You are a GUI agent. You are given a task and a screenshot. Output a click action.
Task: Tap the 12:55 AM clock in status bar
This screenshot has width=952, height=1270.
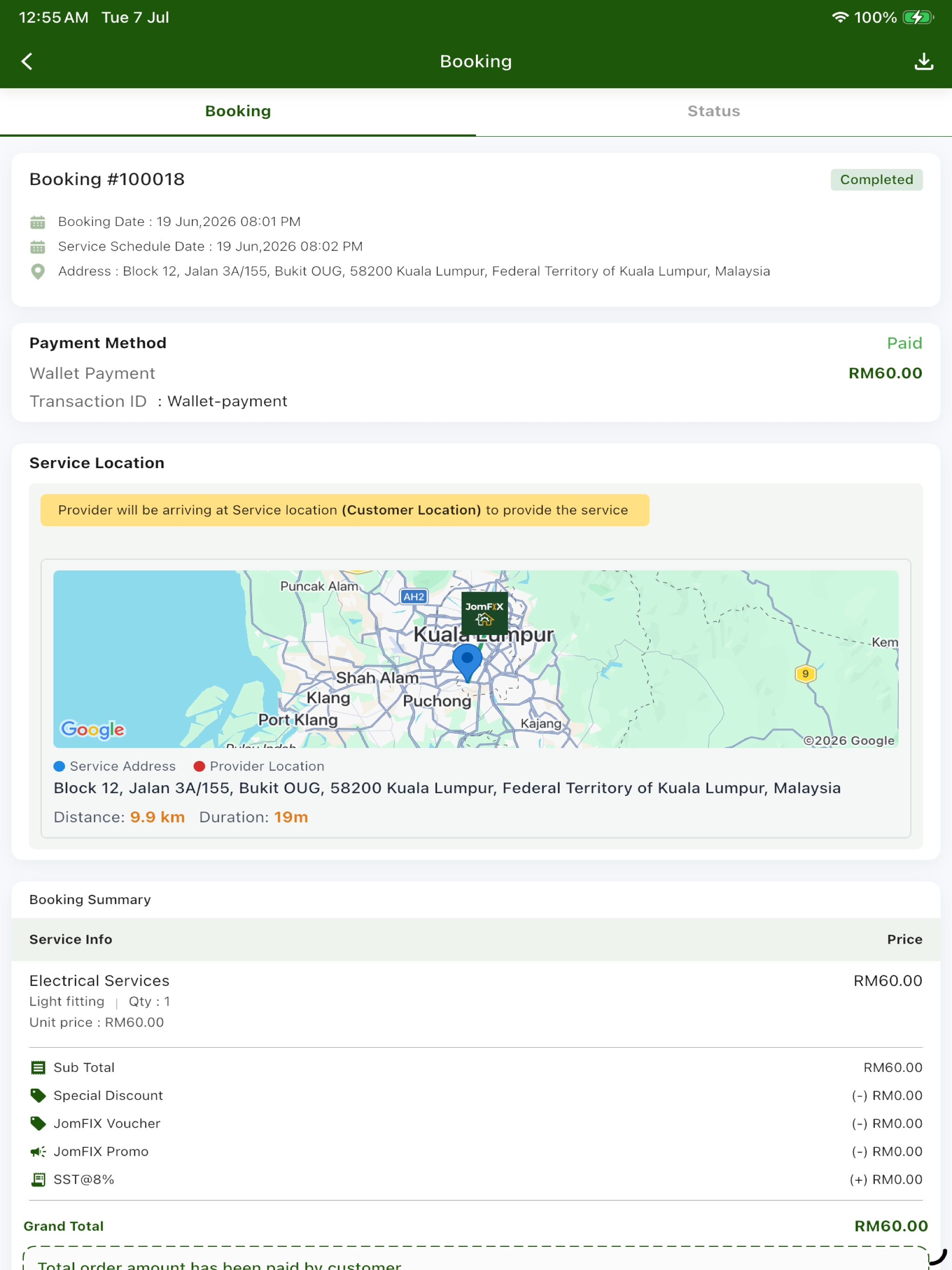pos(54,18)
